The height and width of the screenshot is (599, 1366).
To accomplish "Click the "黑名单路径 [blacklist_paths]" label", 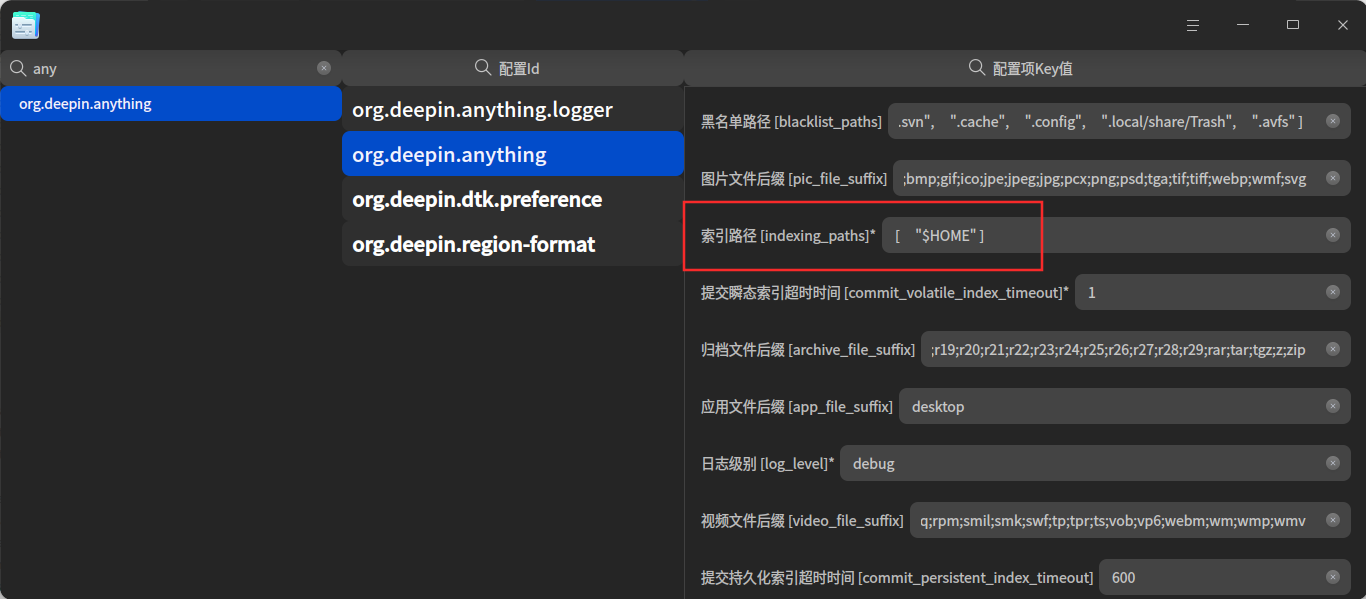I will 791,122.
